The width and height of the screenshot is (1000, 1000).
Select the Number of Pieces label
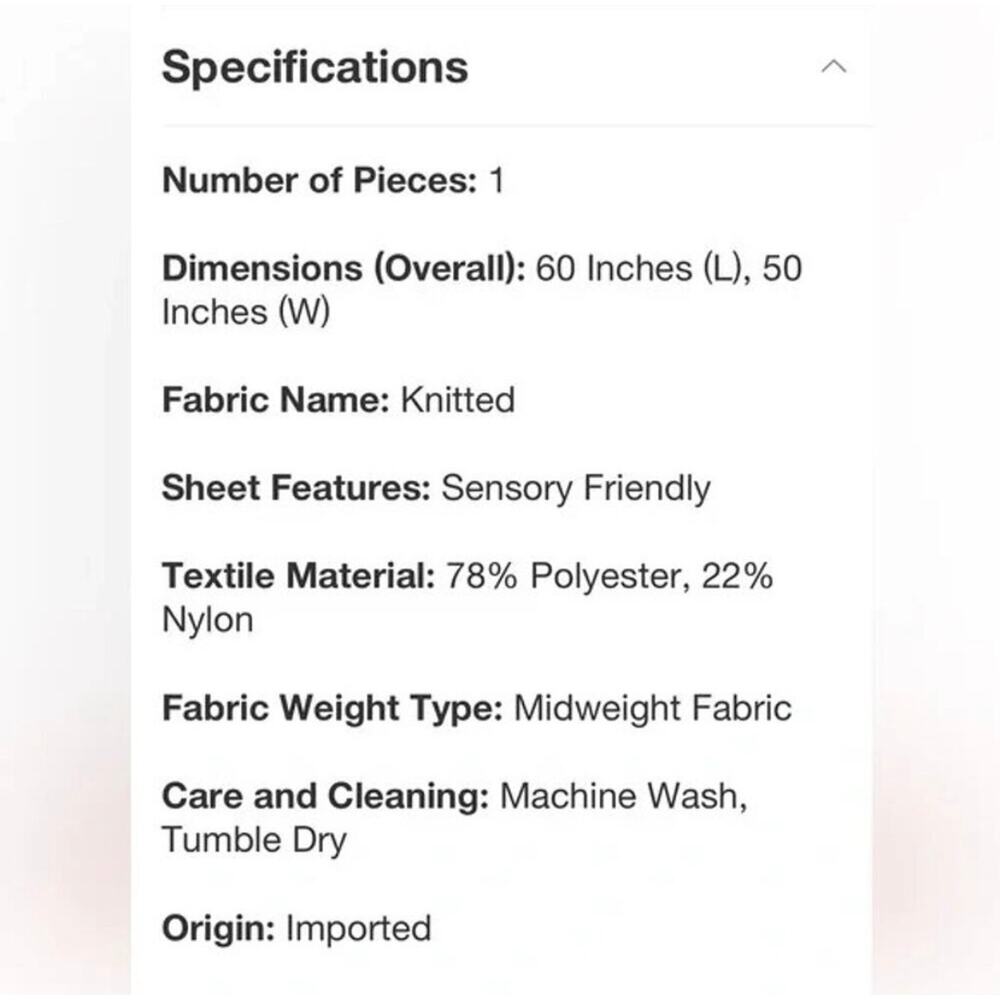coord(320,180)
